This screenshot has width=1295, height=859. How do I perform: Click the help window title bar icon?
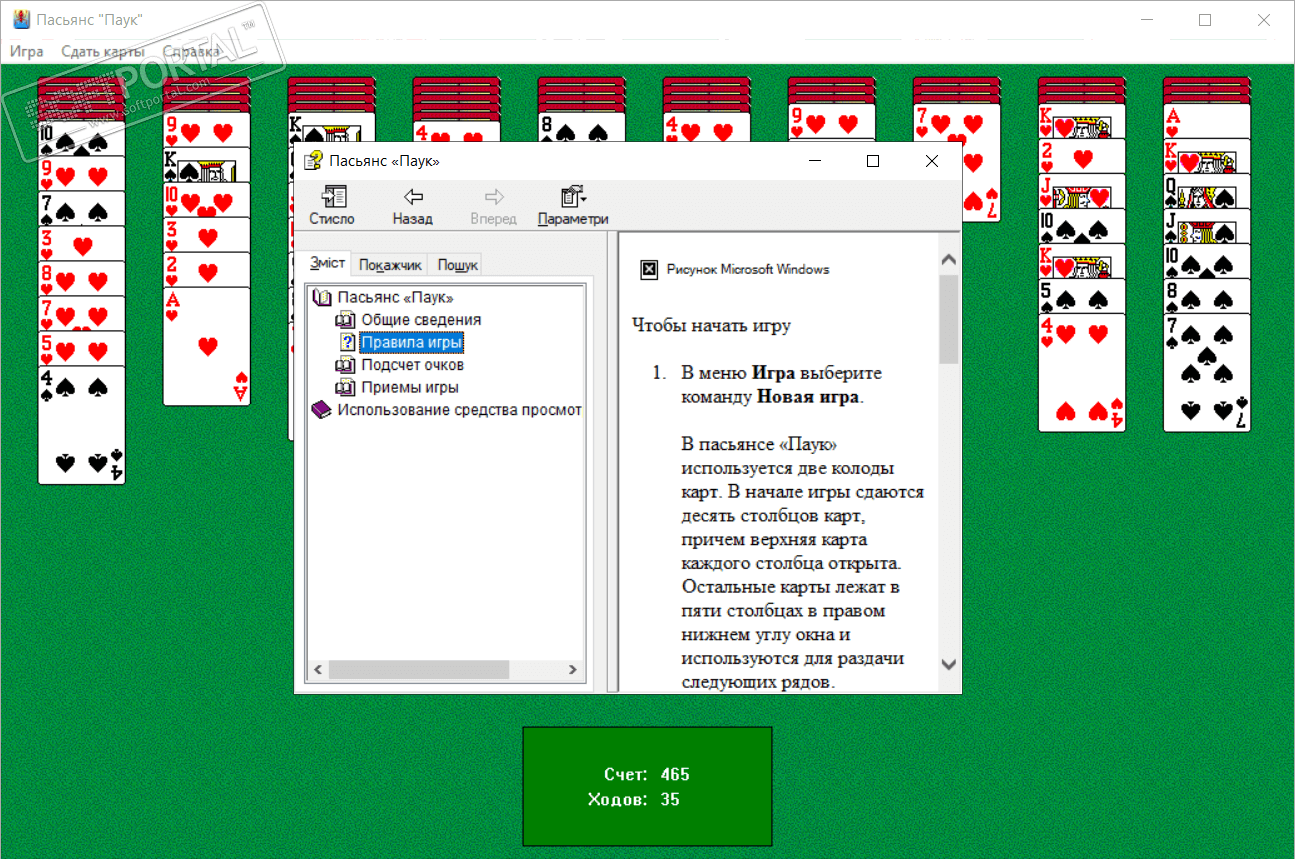(312, 160)
